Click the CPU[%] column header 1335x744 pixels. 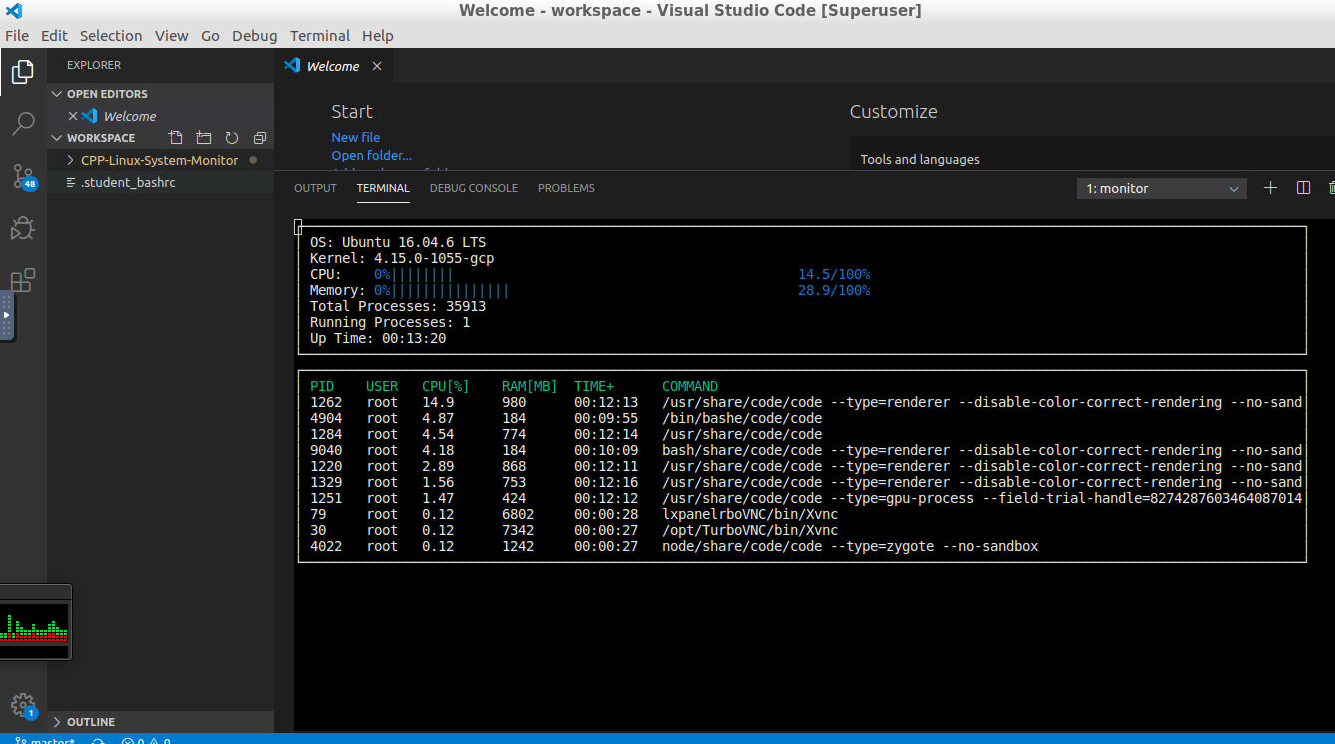[446, 386]
